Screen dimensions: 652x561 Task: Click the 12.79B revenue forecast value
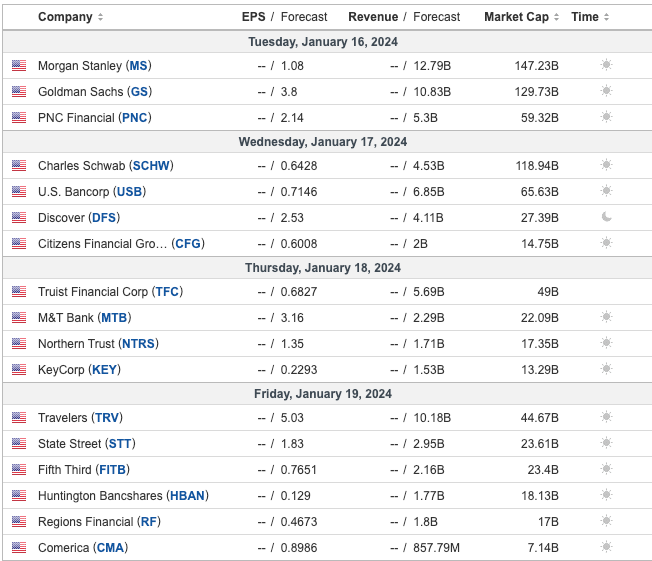tap(432, 66)
